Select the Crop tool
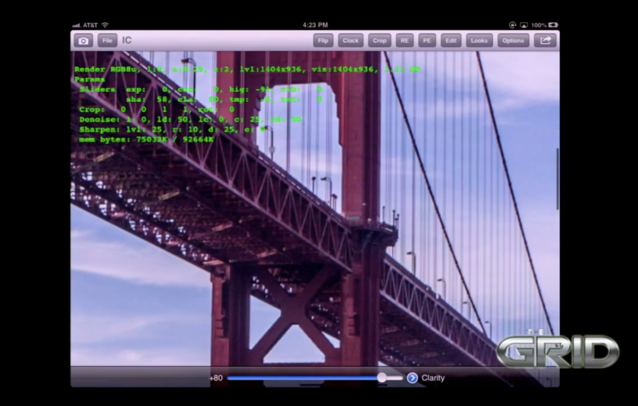 (x=379, y=40)
